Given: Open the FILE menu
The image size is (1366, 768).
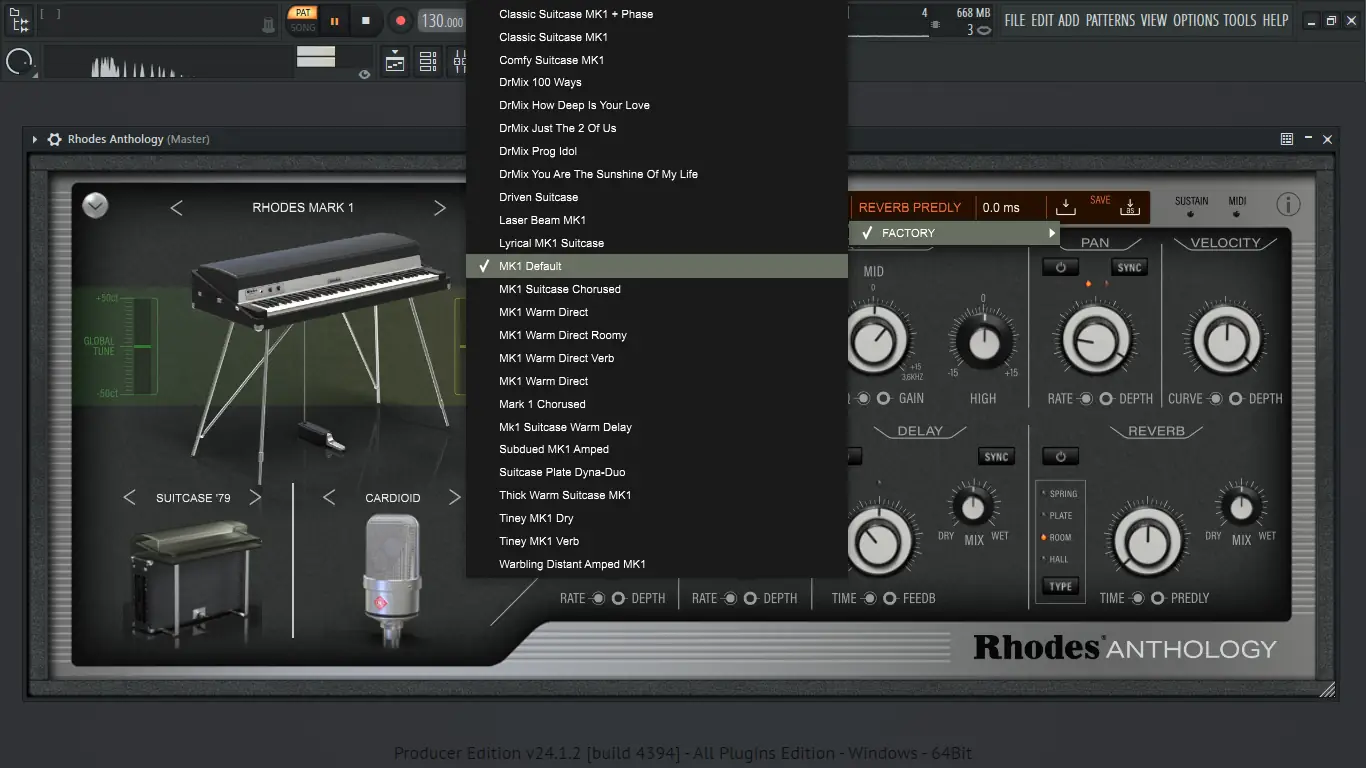Looking at the screenshot, I should 1015,20.
